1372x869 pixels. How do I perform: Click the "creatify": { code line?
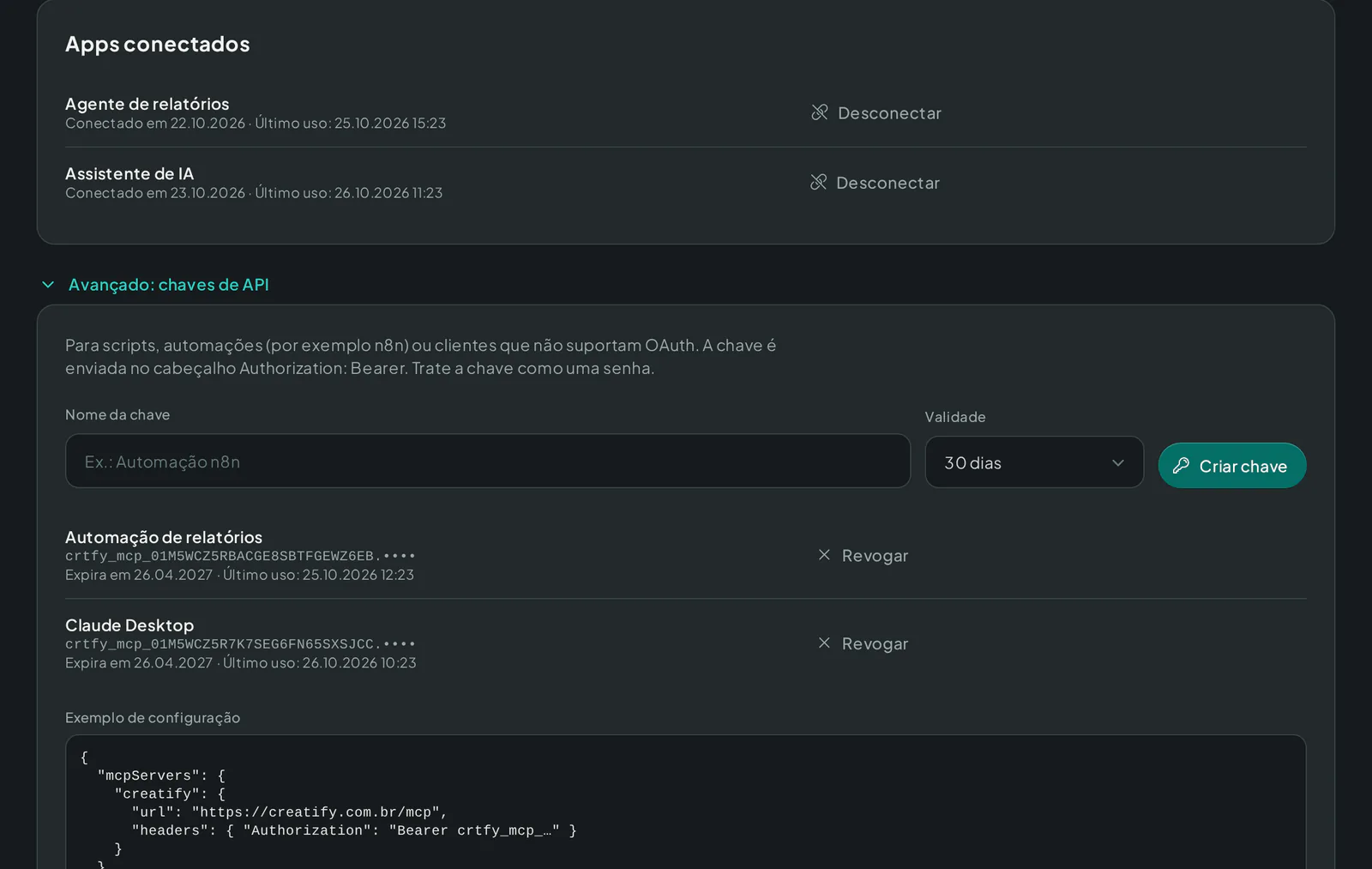tap(170, 794)
